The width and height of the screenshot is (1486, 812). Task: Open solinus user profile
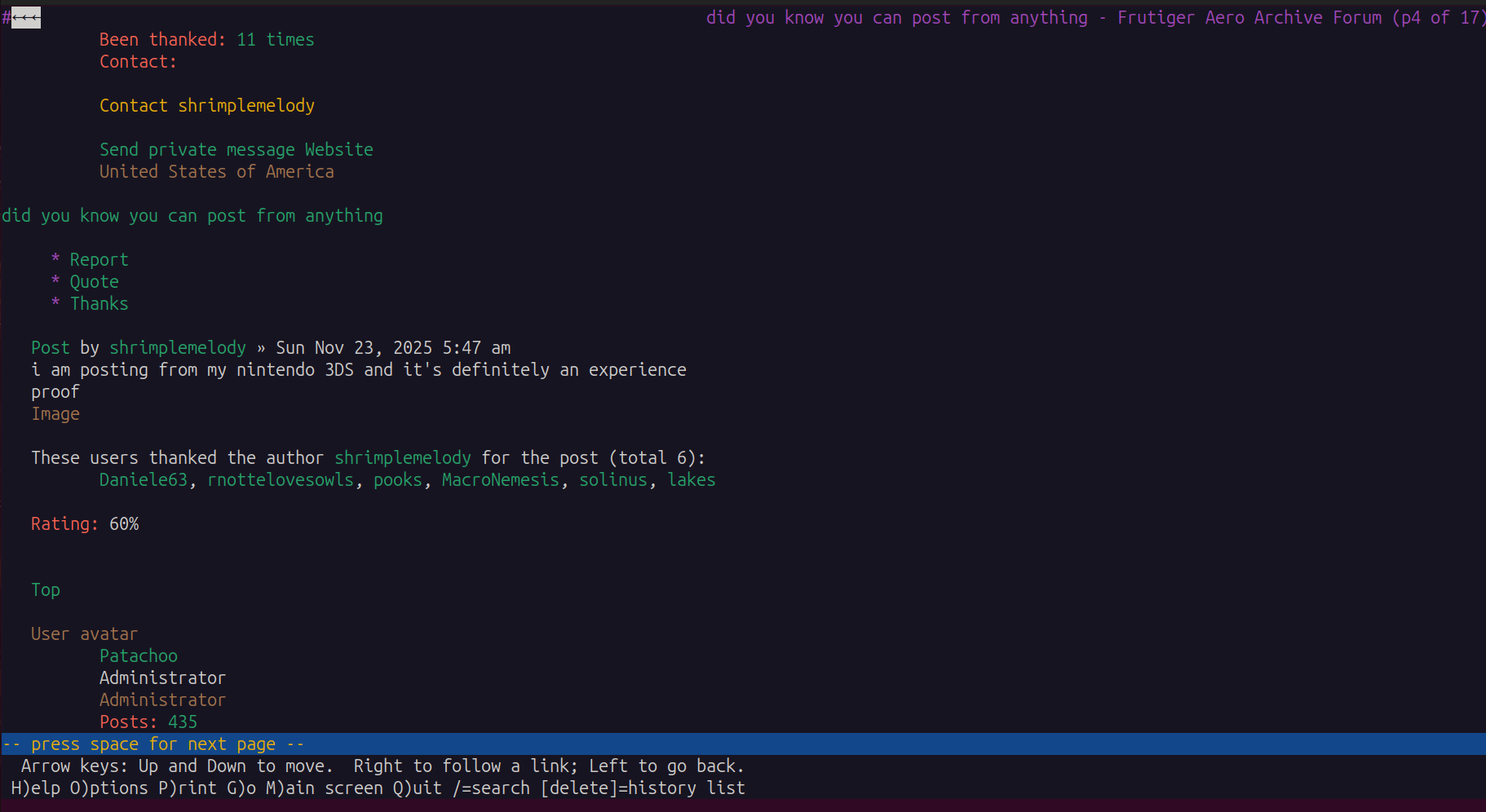[613, 480]
